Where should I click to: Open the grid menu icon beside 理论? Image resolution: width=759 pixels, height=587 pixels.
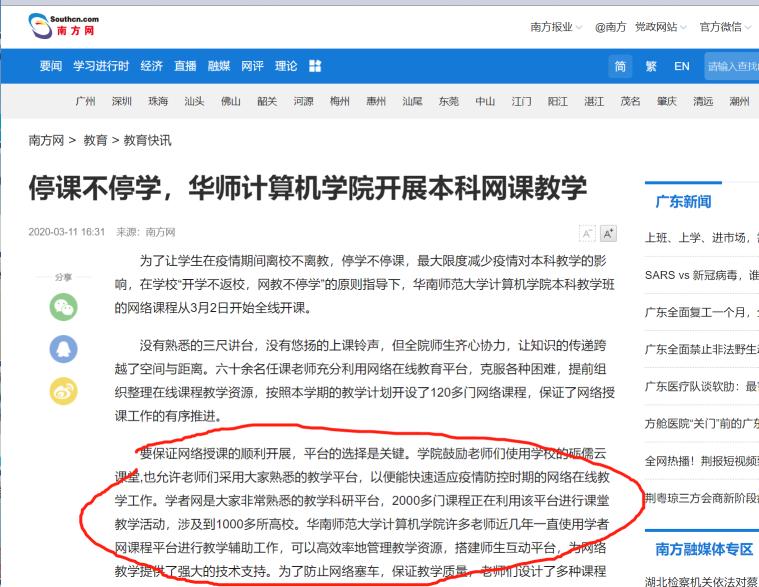pos(315,66)
